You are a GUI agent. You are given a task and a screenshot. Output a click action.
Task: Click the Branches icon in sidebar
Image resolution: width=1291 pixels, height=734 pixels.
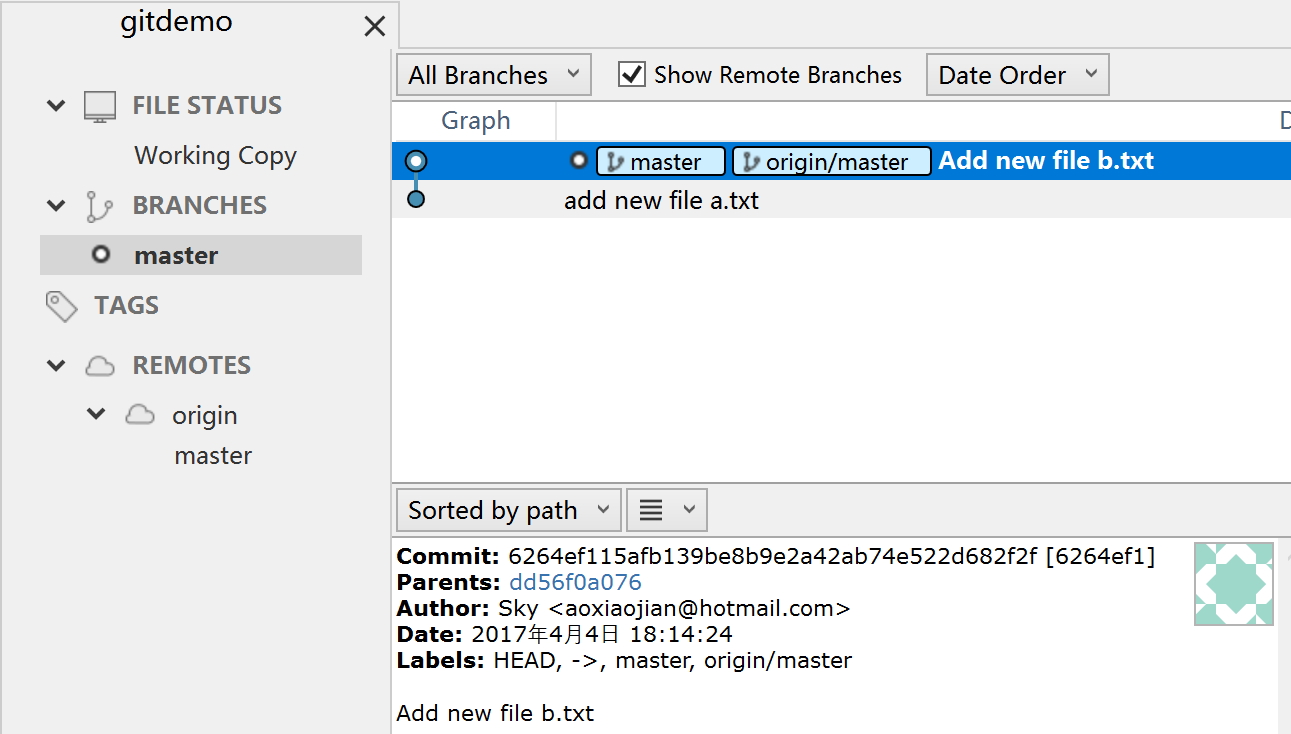click(99, 206)
